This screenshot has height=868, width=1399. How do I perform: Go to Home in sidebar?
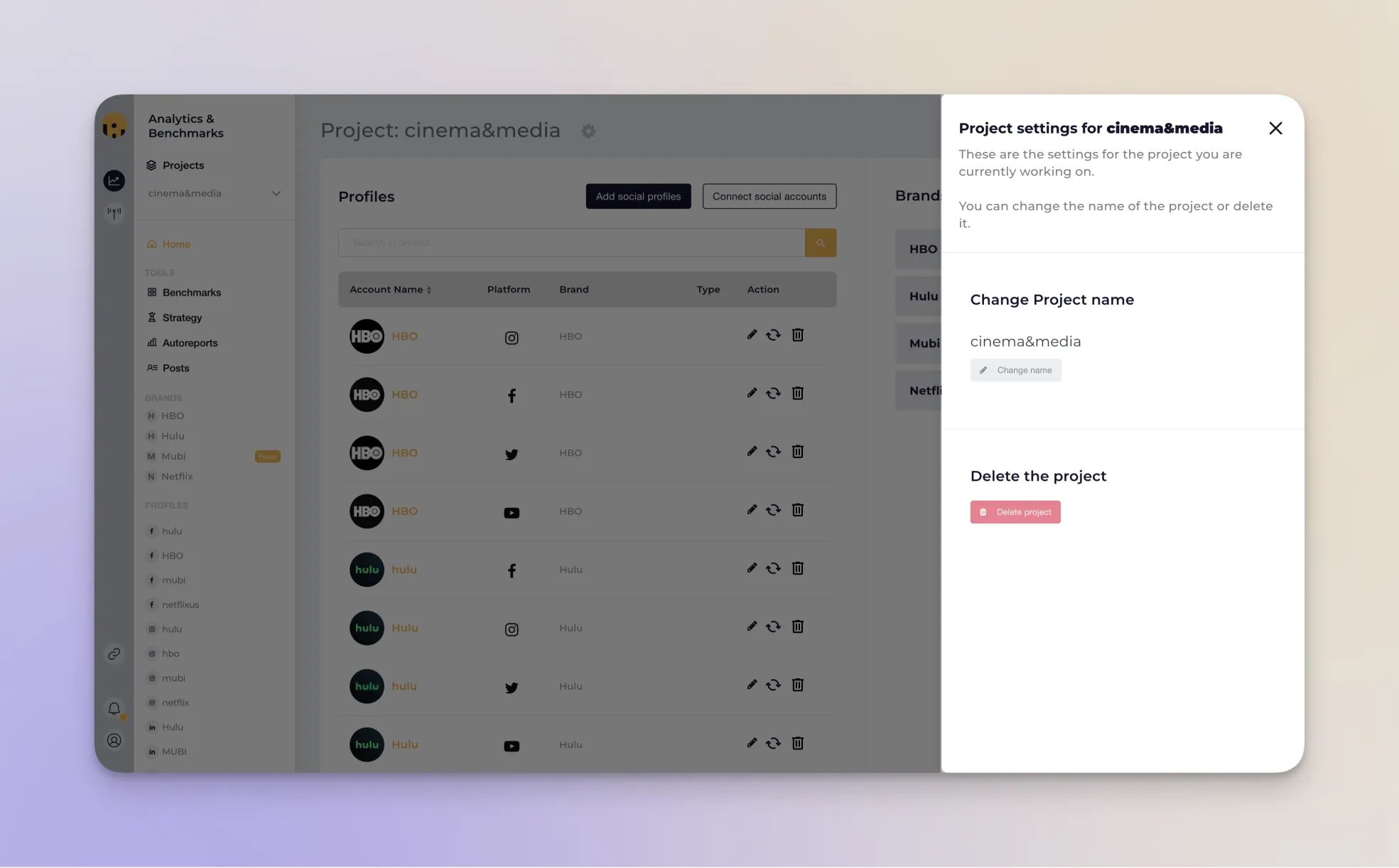[x=168, y=244]
